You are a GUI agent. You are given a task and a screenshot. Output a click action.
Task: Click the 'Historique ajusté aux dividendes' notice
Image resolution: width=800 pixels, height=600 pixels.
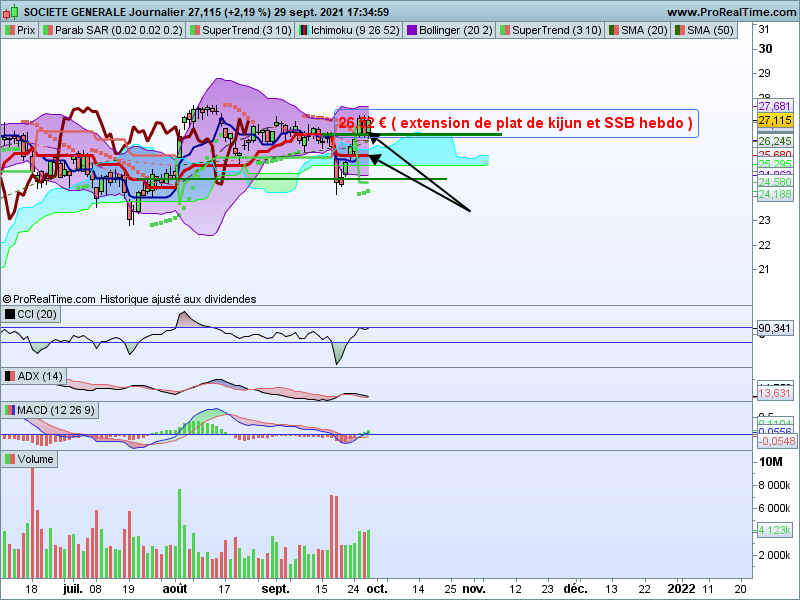click(x=178, y=299)
